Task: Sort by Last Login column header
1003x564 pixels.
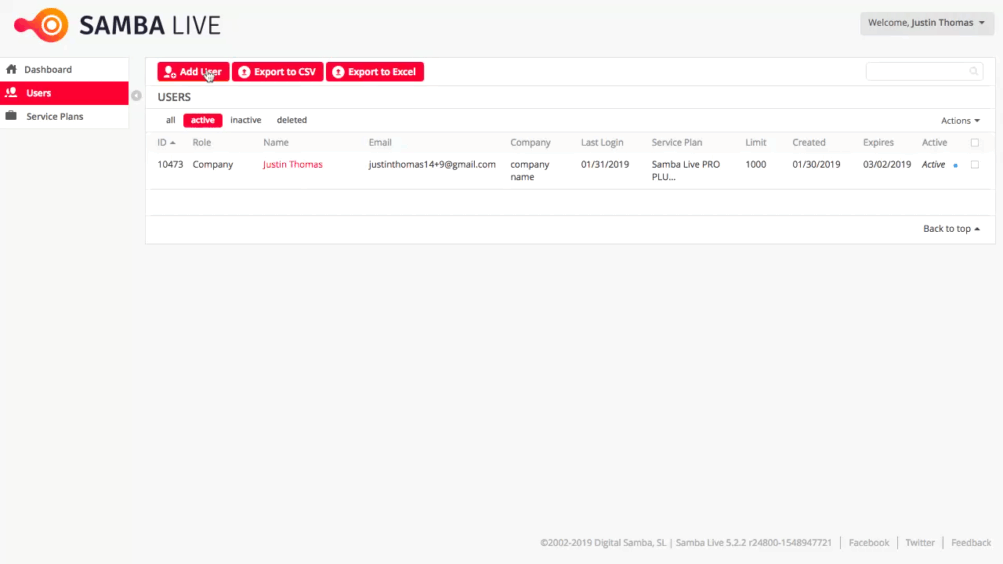Action: click(602, 143)
